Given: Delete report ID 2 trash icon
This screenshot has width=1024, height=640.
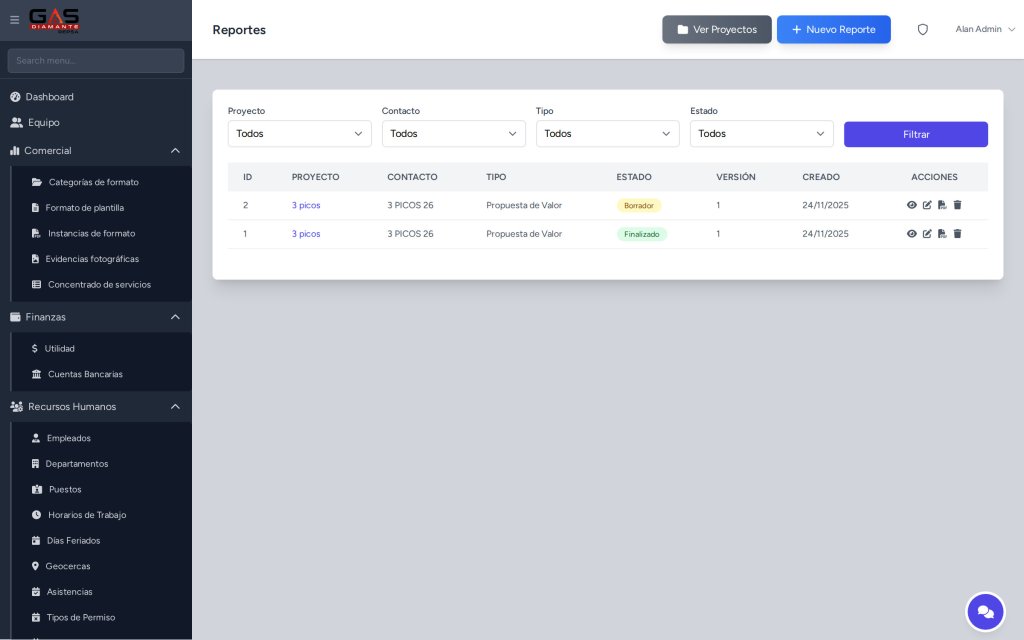Looking at the screenshot, I should tap(957, 205).
